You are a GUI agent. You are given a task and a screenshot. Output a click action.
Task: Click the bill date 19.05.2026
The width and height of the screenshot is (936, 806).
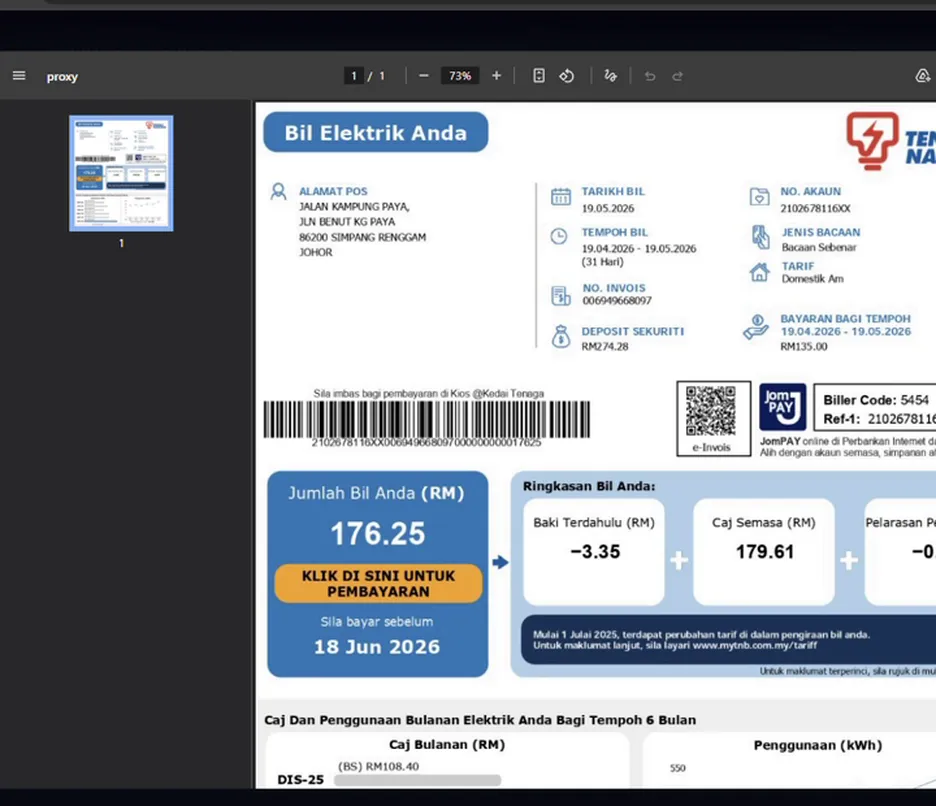click(x=608, y=208)
